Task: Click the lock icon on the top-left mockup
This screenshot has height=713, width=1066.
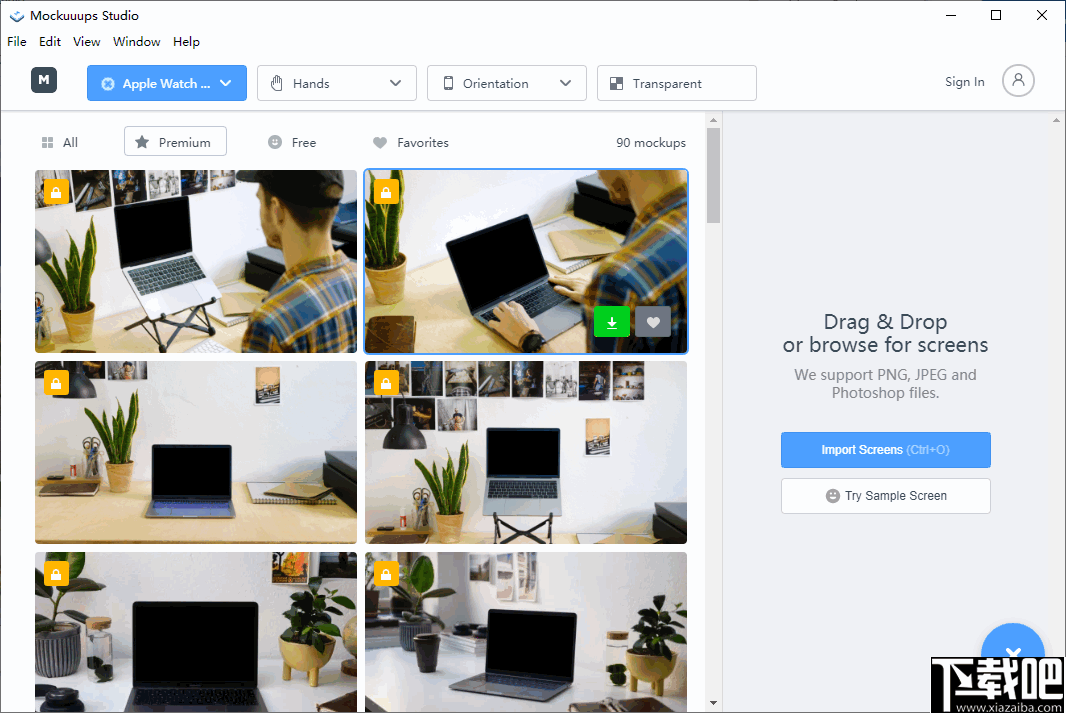Action: point(56,191)
